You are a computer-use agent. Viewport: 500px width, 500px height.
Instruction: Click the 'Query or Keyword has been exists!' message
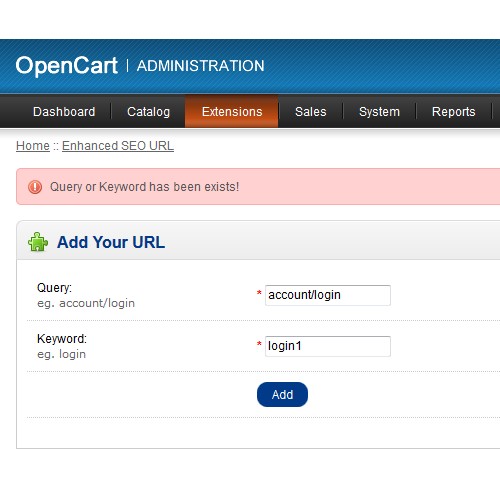pyautogui.click(x=144, y=187)
